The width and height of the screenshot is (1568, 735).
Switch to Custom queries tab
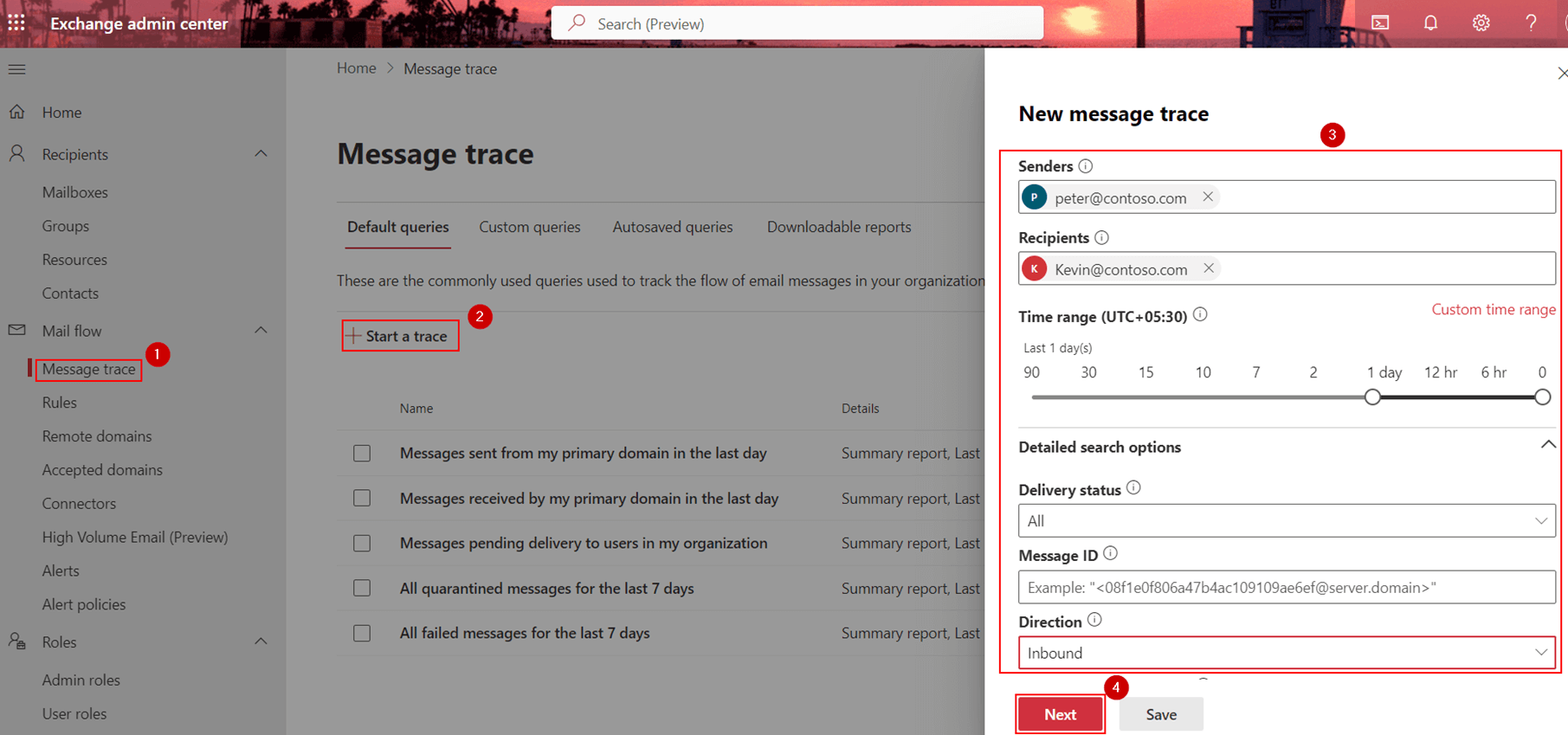pyautogui.click(x=530, y=227)
